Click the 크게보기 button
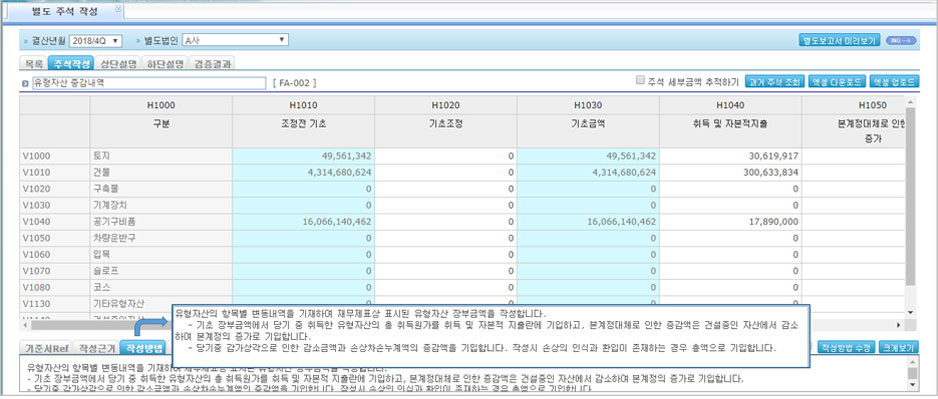938x399 pixels. [899, 348]
